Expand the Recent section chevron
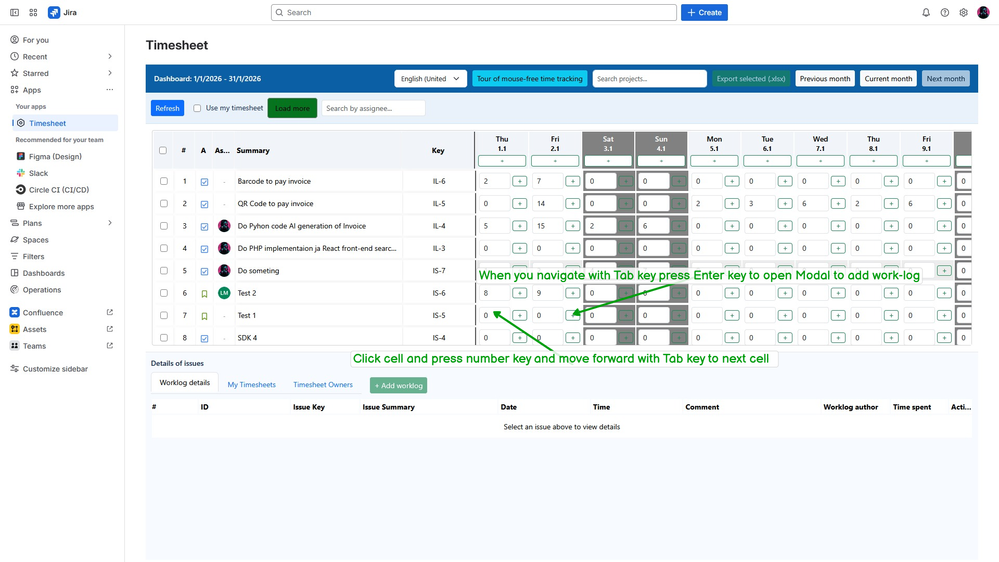This screenshot has height=562, width=999. (x=110, y=57)
